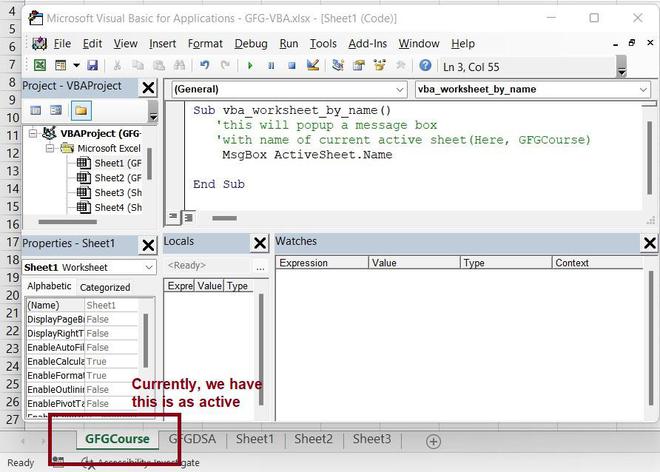Image resolution: width=660 pixels, height=472 pixels.
Task: Click the Project tree horizontal scrollbar
Action: [67, 221]
